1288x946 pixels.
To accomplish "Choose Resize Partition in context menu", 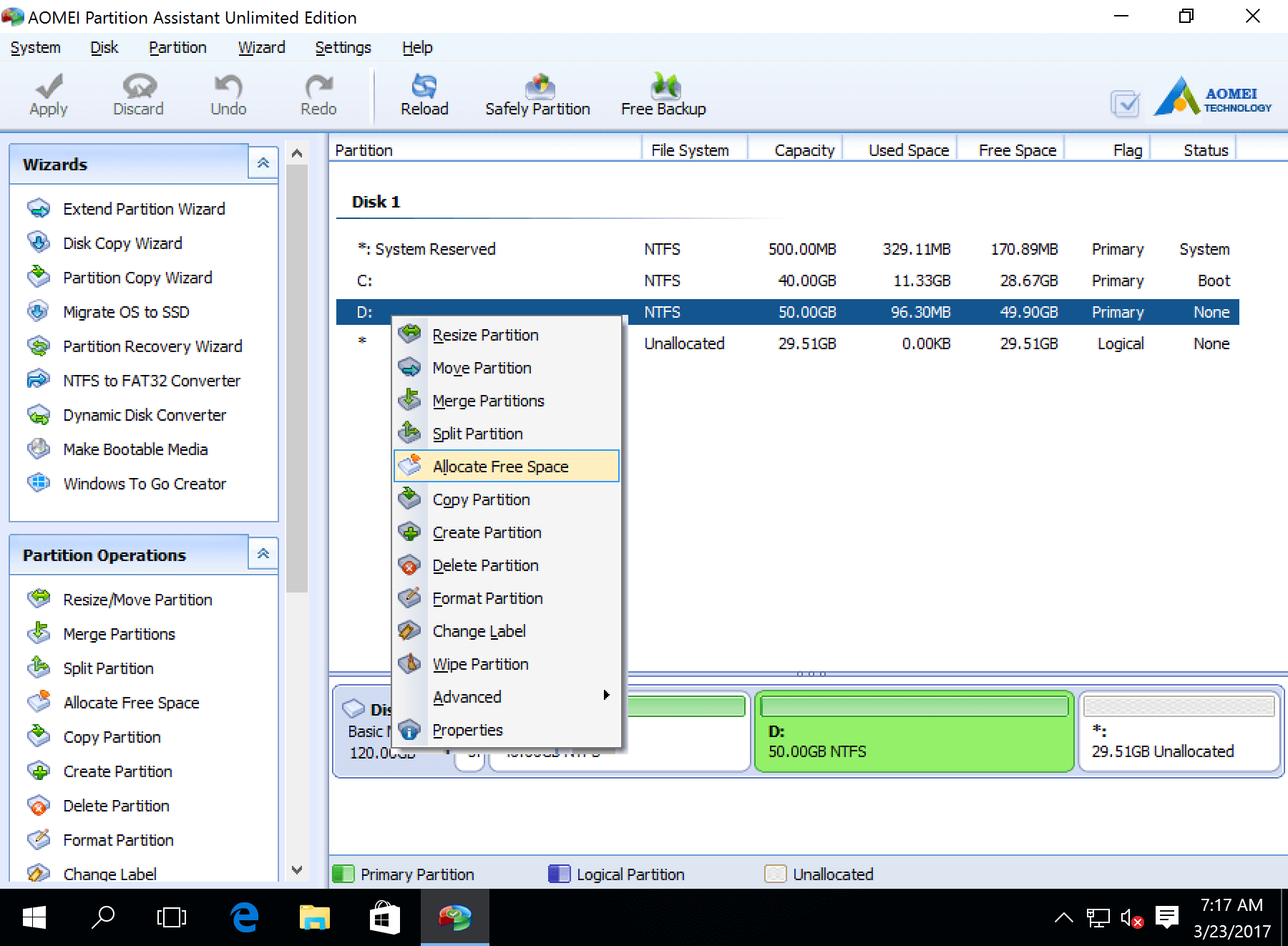I will (x=507, y=335).
